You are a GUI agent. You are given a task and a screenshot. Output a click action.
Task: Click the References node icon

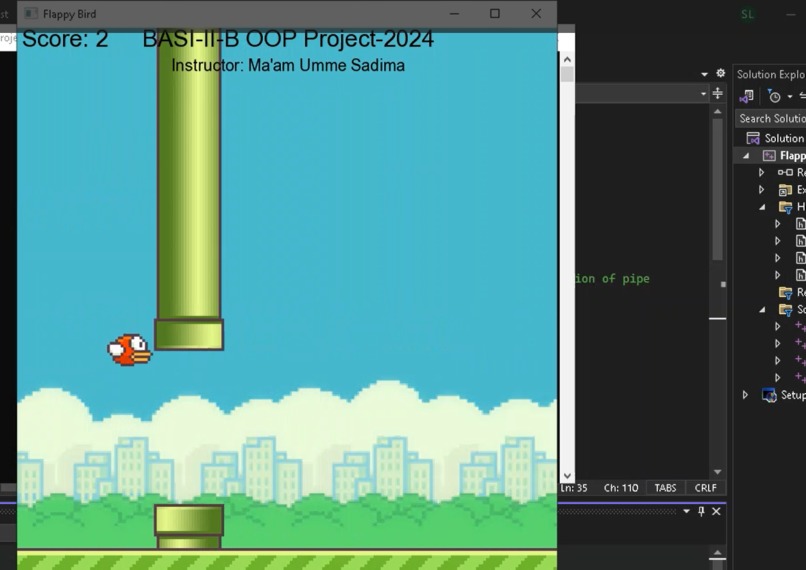[785, 173]
